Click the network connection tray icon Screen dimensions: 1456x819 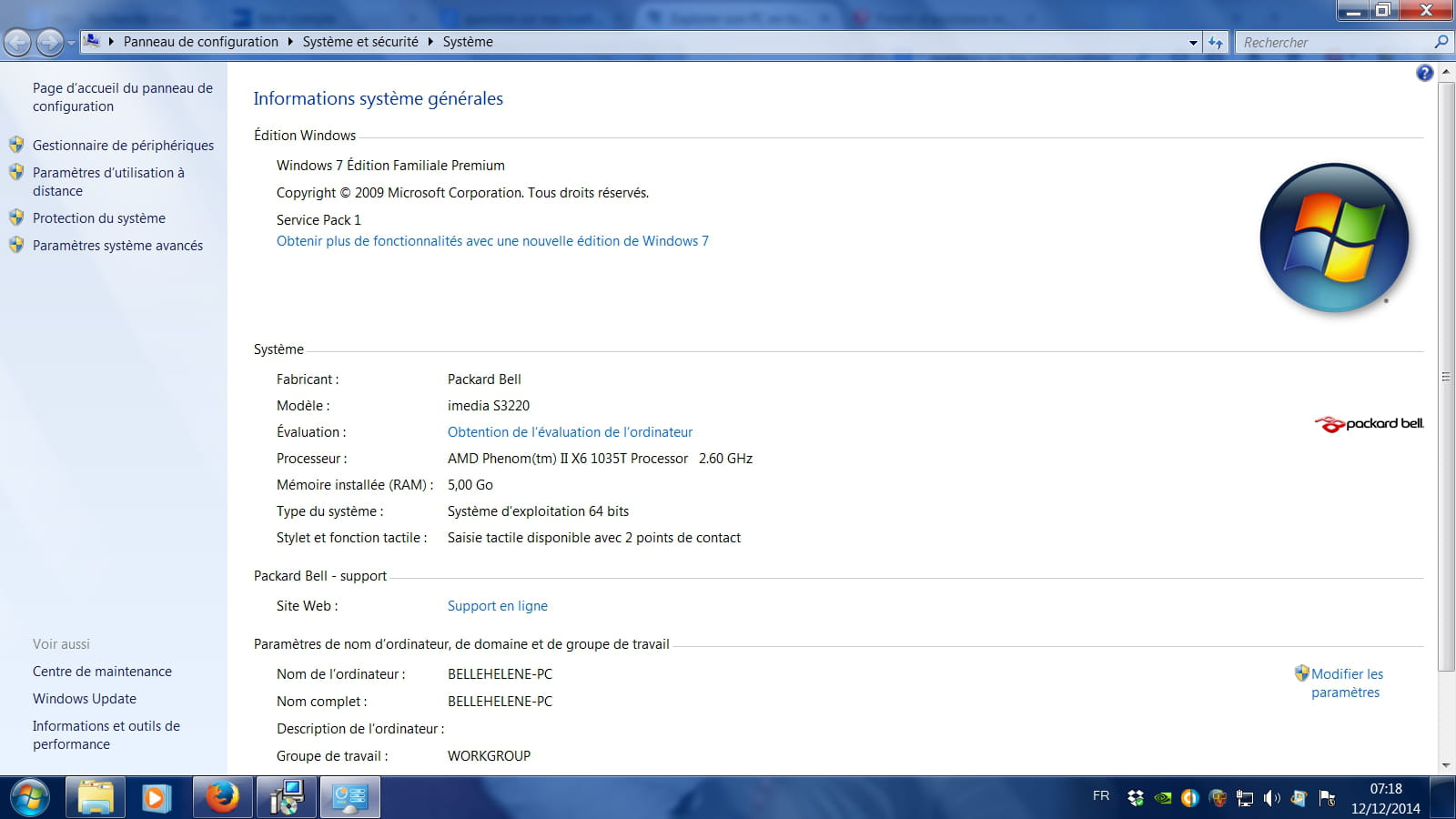pyautogui.click(x=1244, y=799)
